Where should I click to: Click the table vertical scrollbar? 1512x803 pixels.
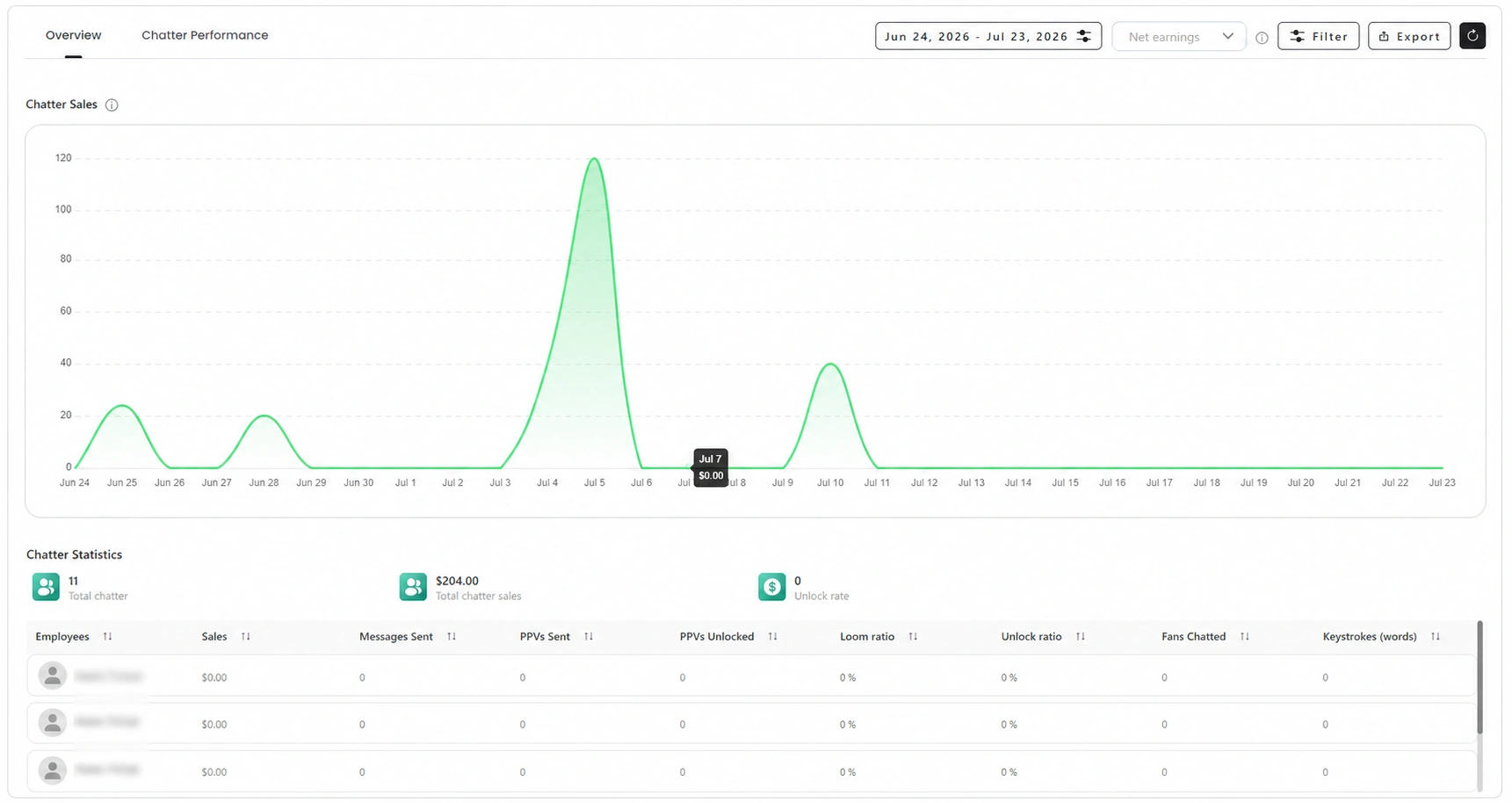coord(1480,677)
